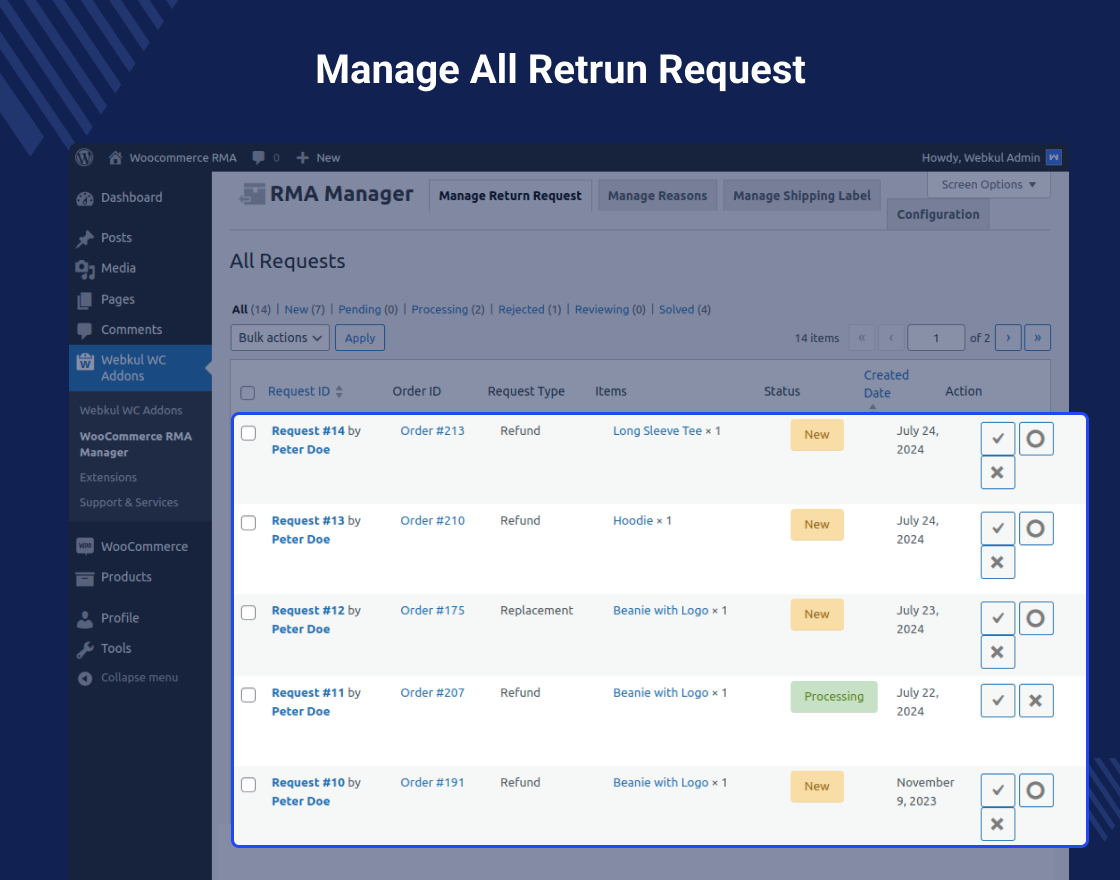1120x880 pixels.
Task: Select the Request #11 row checkbox
Action: coord(249,695)
